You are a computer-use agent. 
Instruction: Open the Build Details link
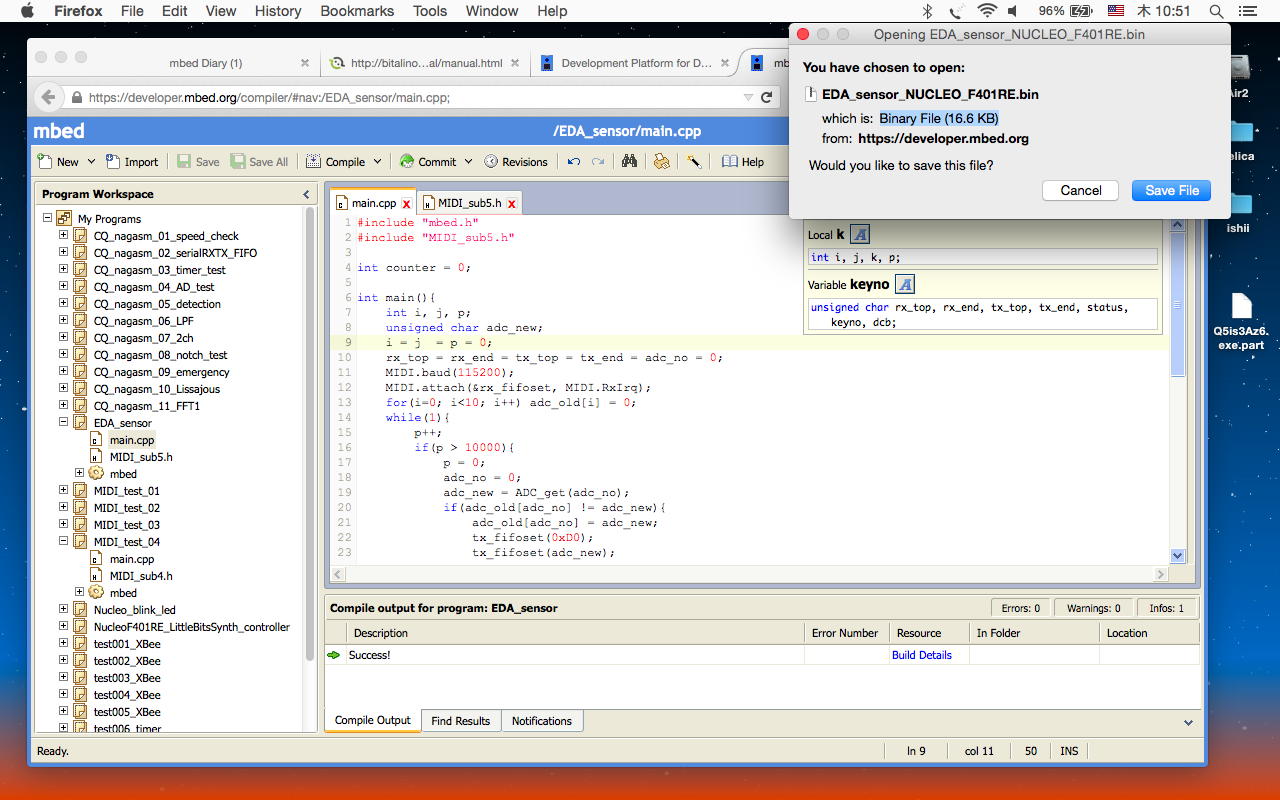click(921, 655)
